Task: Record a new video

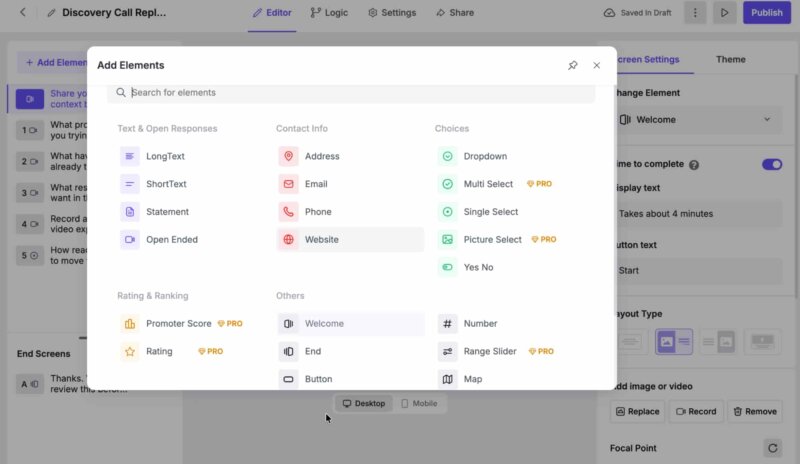Action: tap(696, 411)
